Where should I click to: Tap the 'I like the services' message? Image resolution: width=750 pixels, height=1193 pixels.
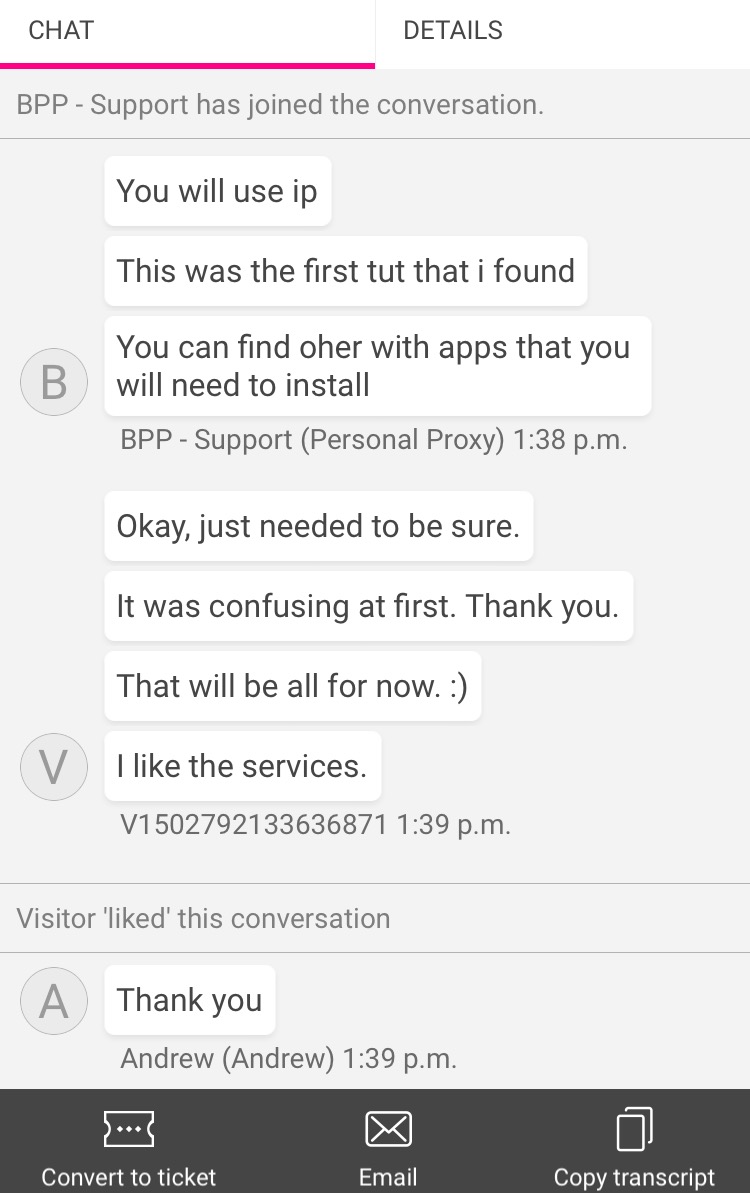[x=243, y=766]
